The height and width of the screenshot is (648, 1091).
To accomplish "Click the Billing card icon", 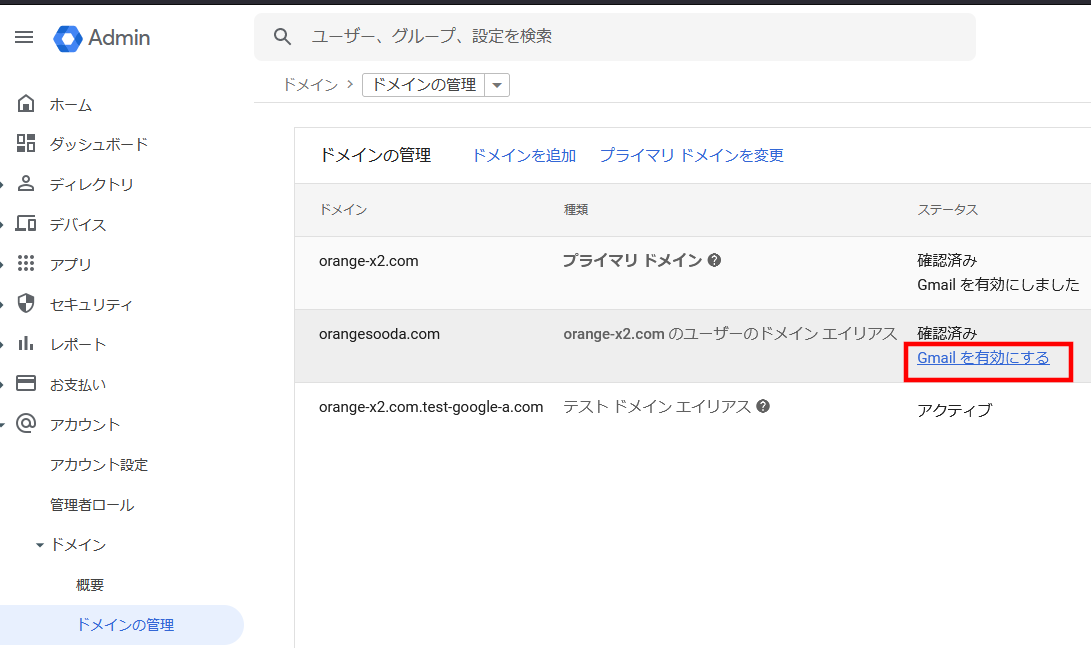I will 27,384.
